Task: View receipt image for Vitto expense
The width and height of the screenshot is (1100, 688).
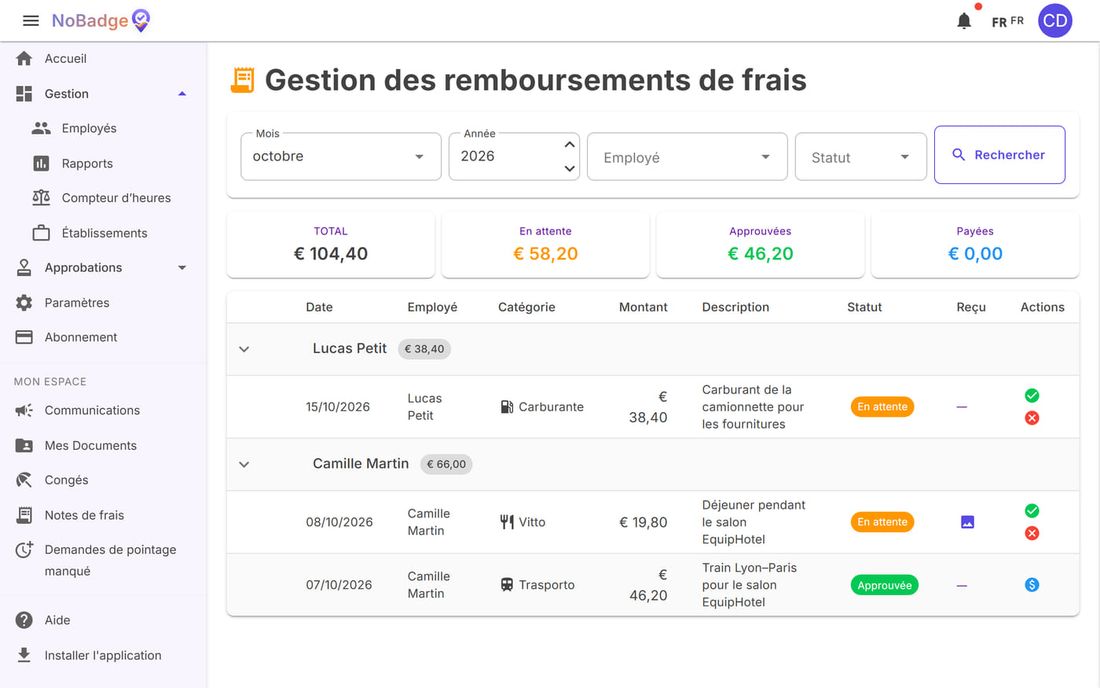Action: click(x=967, y=522)
